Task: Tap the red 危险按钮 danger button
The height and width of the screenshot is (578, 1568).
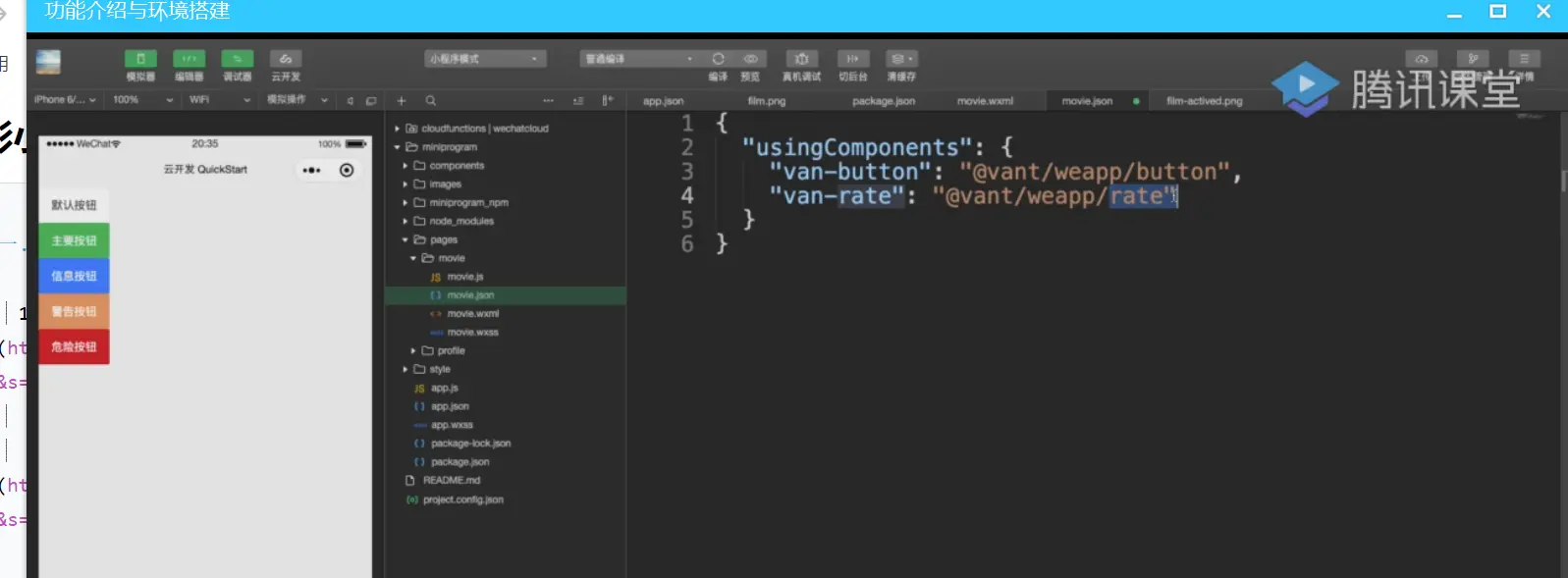Action: tap(75, 346)
